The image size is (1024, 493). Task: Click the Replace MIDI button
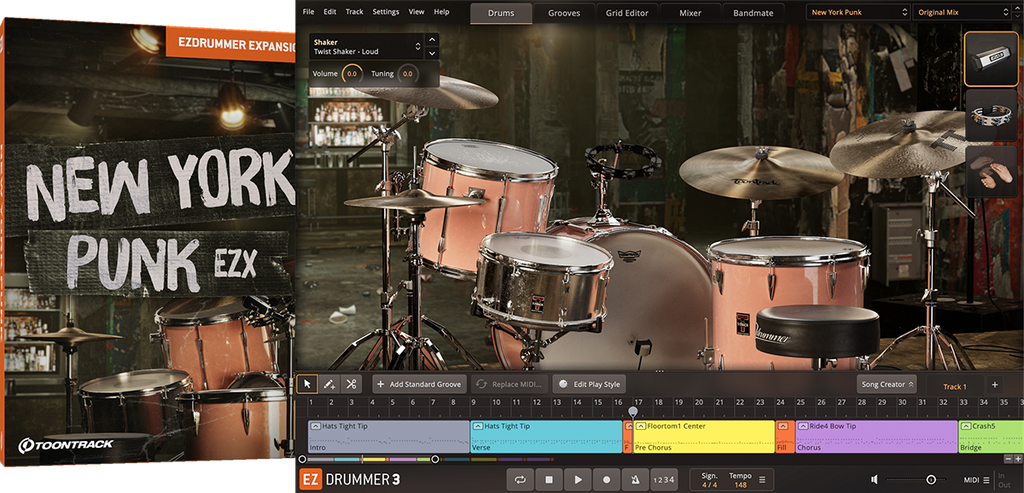(509, 384)
